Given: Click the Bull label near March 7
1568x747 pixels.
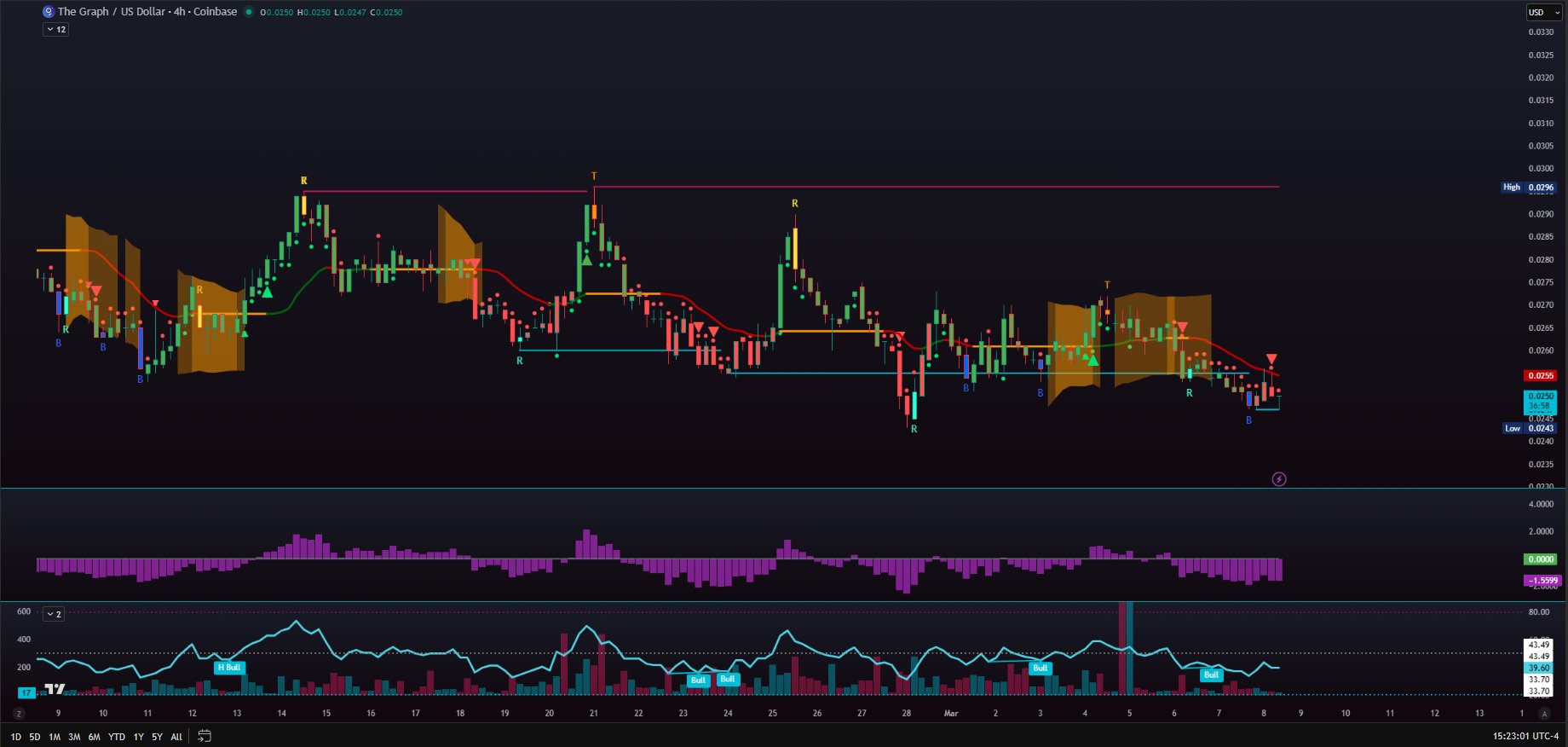Looking at the screenshot, I should [1211, 675].
